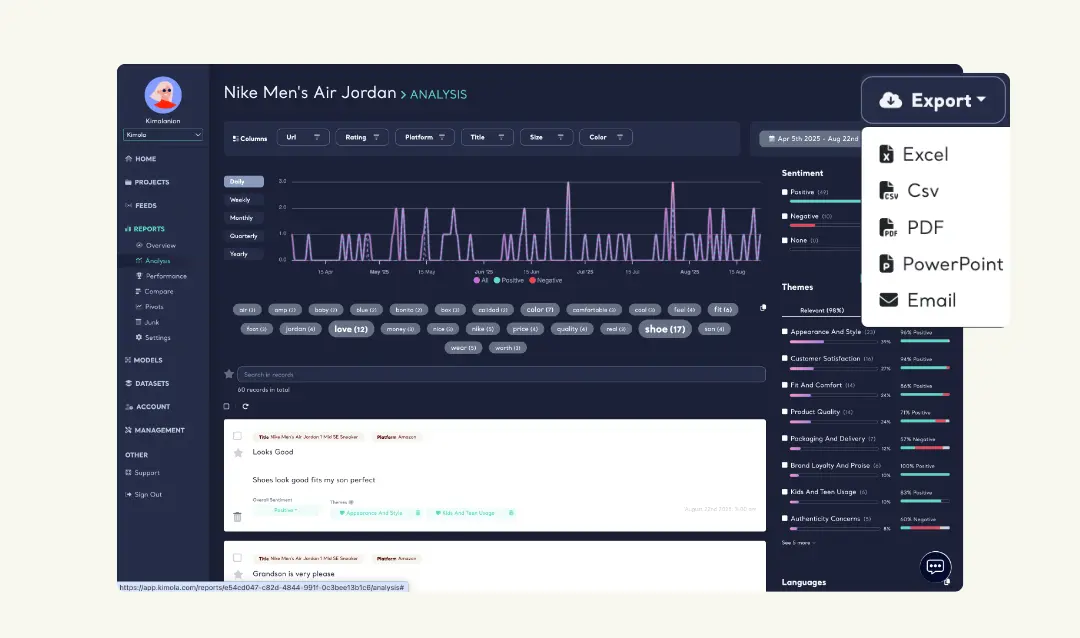The height and width of the screenshot is (638, 1080).
Task: Click the Search in records field
Action: coord(500,374)
